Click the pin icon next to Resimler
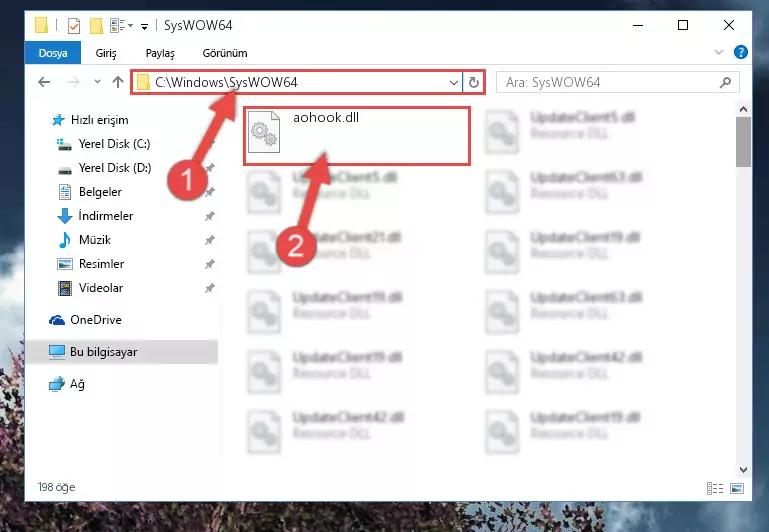Viewport: 769px width, 532px height. [209, 264]
